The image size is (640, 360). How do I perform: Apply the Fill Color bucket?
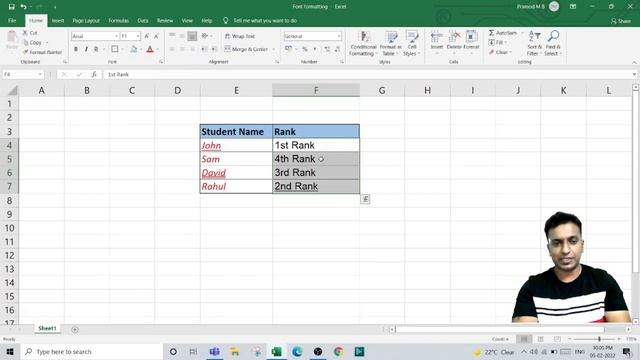point(133,49)
